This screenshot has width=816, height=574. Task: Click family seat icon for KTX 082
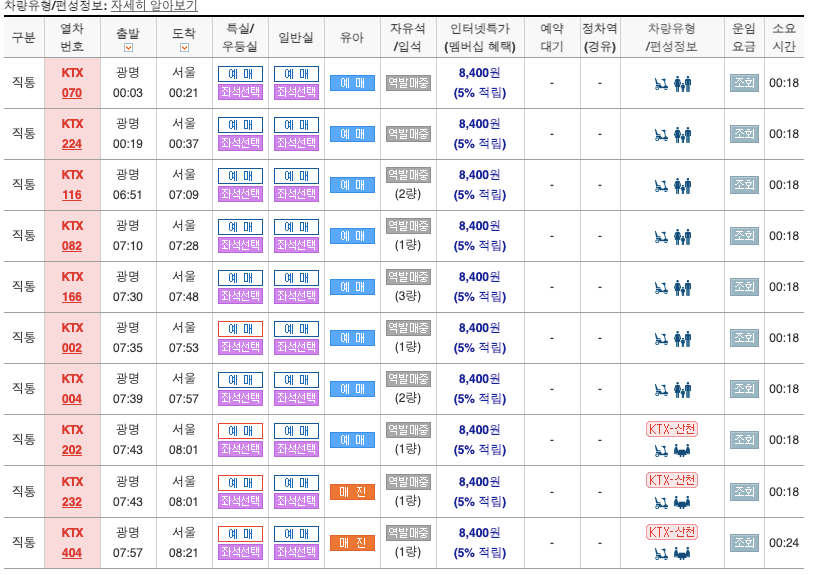[683, 237]
